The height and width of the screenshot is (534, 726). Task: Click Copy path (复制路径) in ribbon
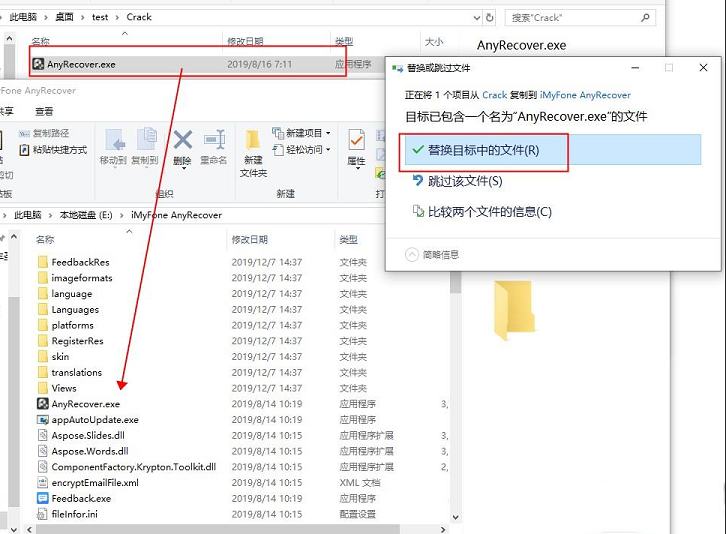pos(45,133)
